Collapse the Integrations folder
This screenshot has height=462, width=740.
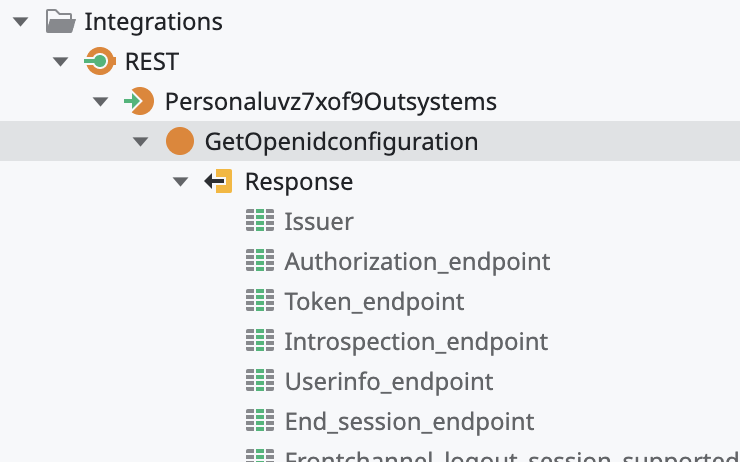tap(20, 21)
